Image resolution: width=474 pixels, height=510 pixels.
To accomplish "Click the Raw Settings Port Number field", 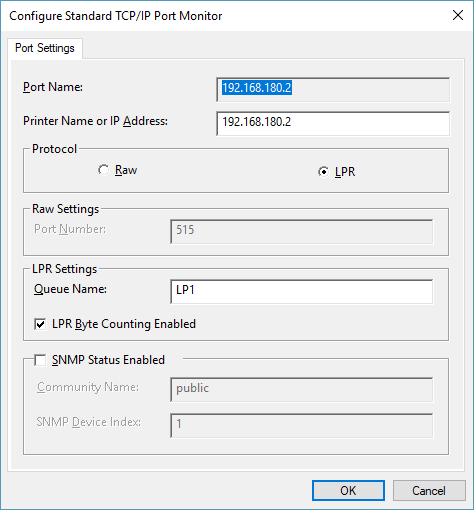I will [302, 231].
